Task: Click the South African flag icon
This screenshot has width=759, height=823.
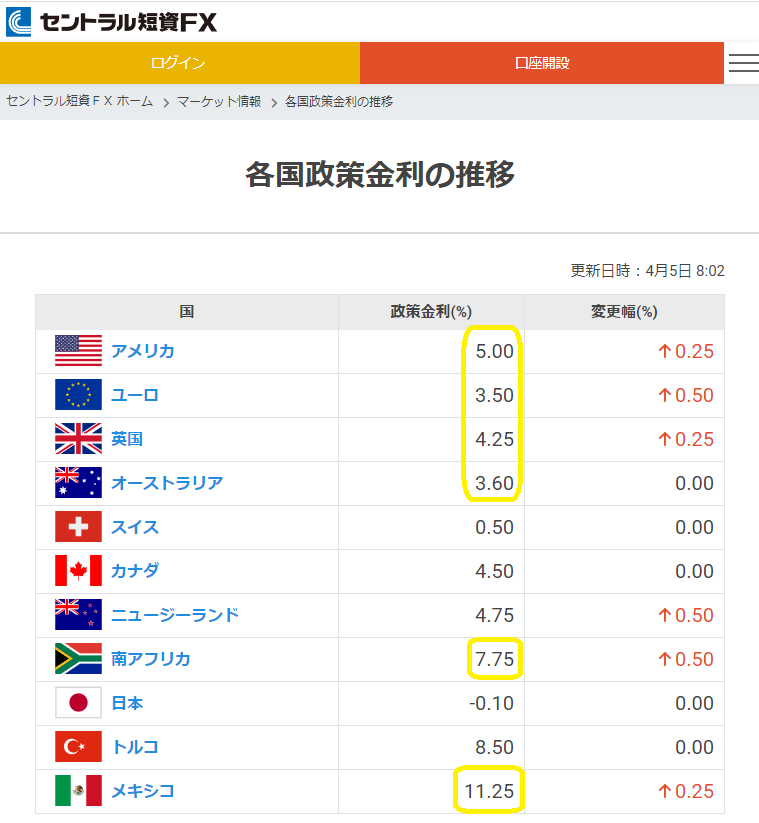Action: [78, 659]
